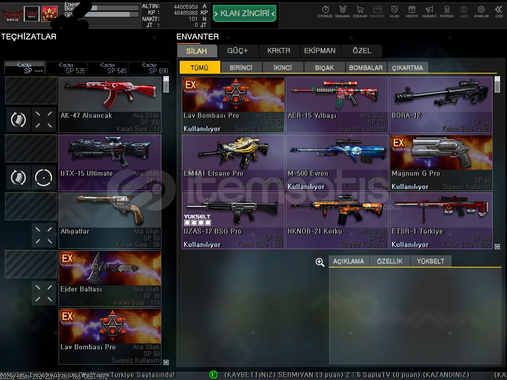Open the Profilim profile icon

[447, 11]
